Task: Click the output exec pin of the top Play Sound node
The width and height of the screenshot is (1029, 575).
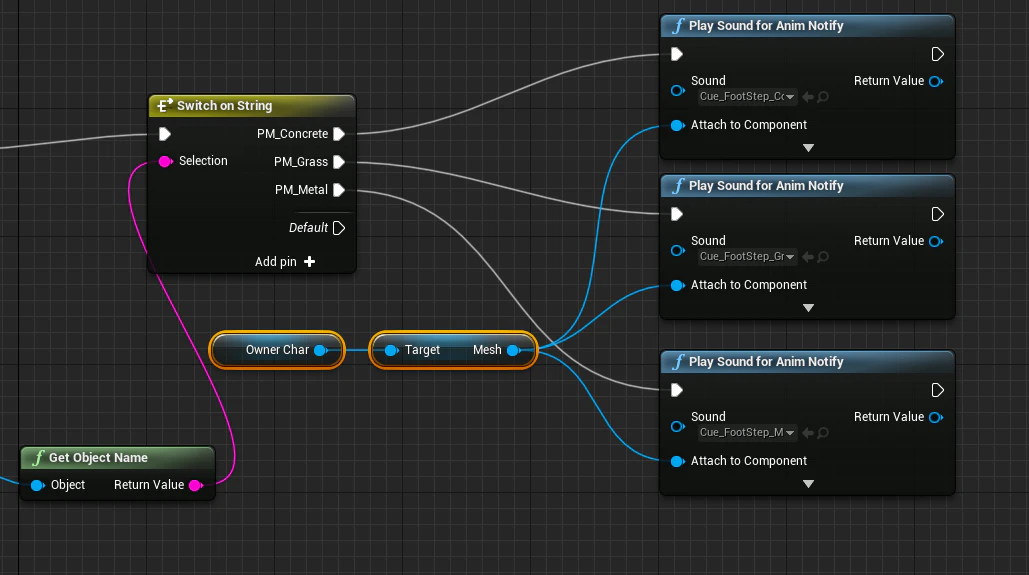Action: (x=938, y=54)
